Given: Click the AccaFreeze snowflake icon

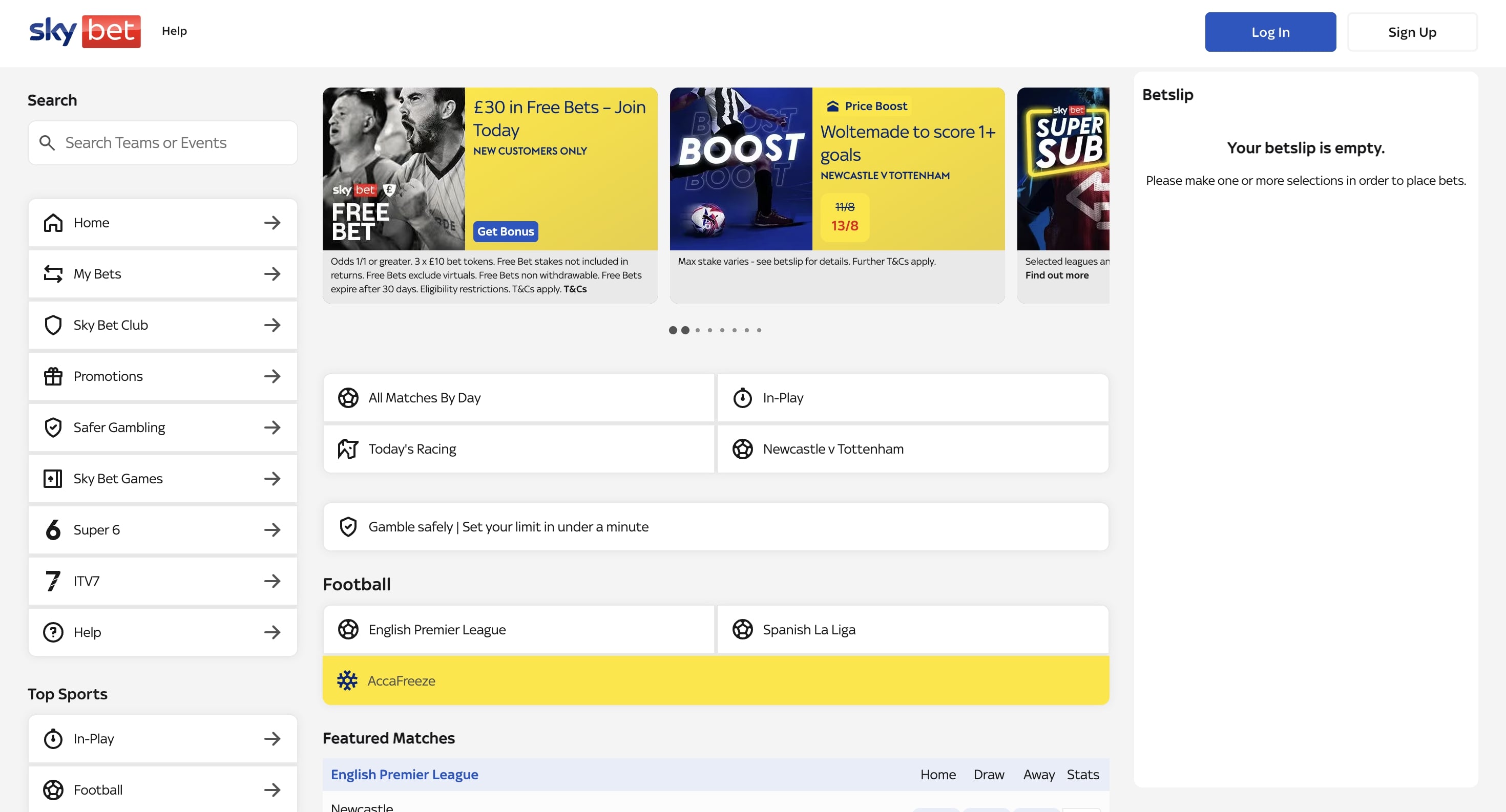Looking at the screenshot, I should coord(347,680).
